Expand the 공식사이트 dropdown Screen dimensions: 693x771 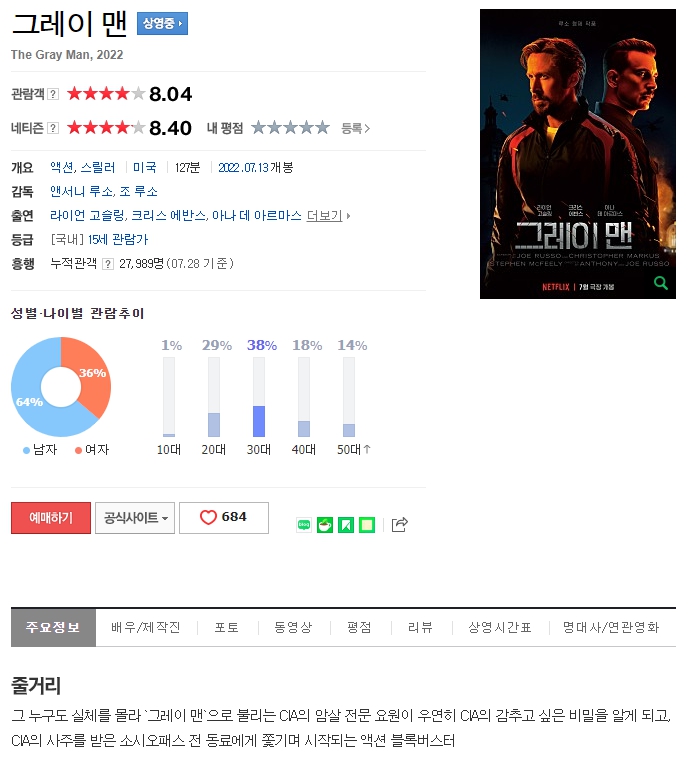pos(135,518)
